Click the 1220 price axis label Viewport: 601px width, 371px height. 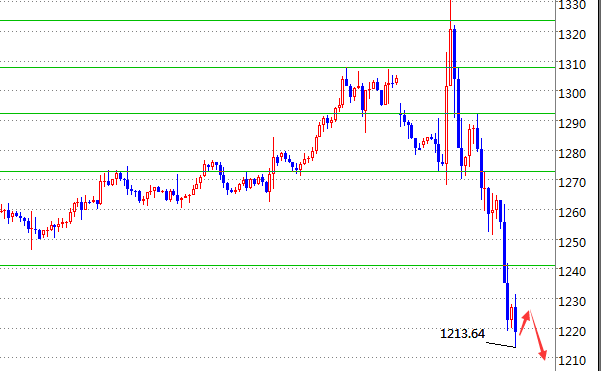(x=572, y=331)
